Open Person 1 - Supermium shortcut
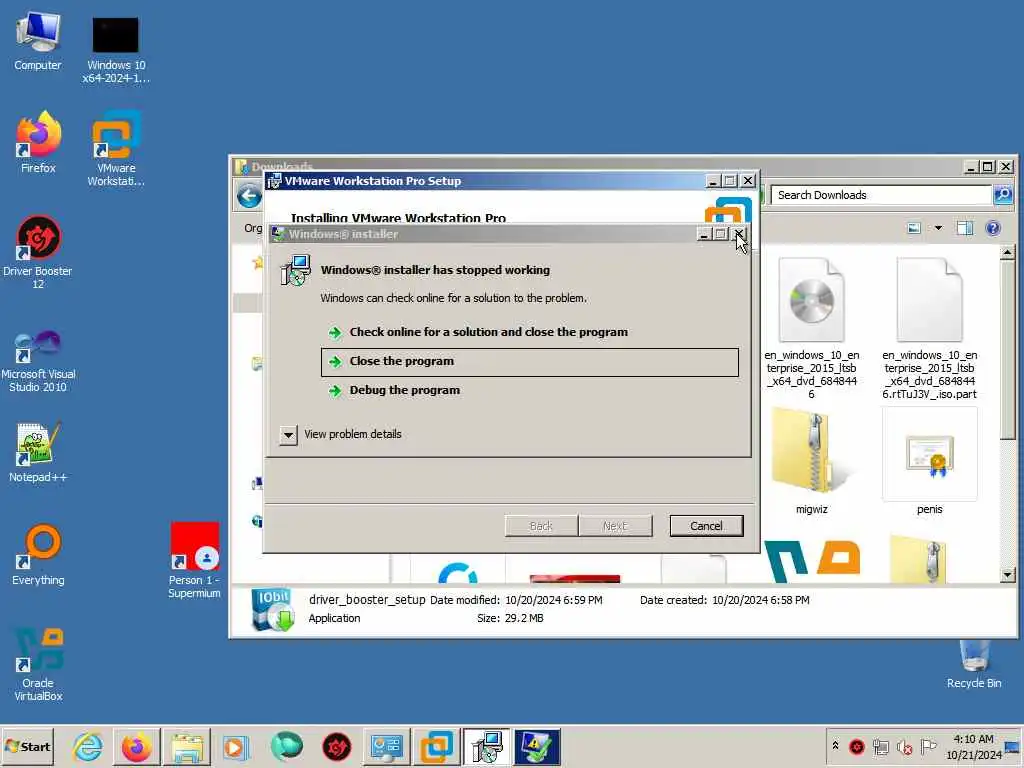Viewport: 1024px width, 768px height. [x=194, y=560]
